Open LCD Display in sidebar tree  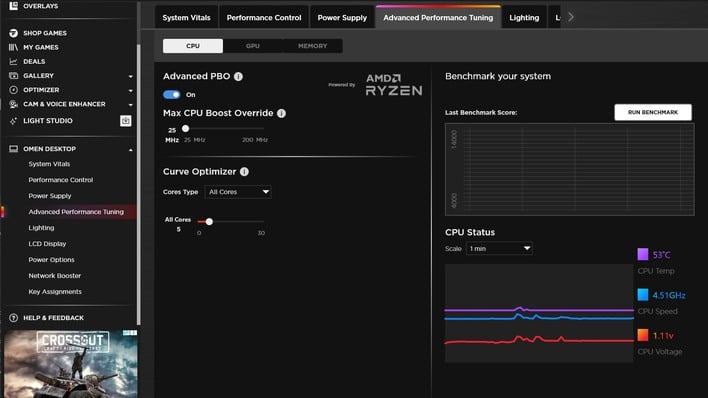[47, 243]
